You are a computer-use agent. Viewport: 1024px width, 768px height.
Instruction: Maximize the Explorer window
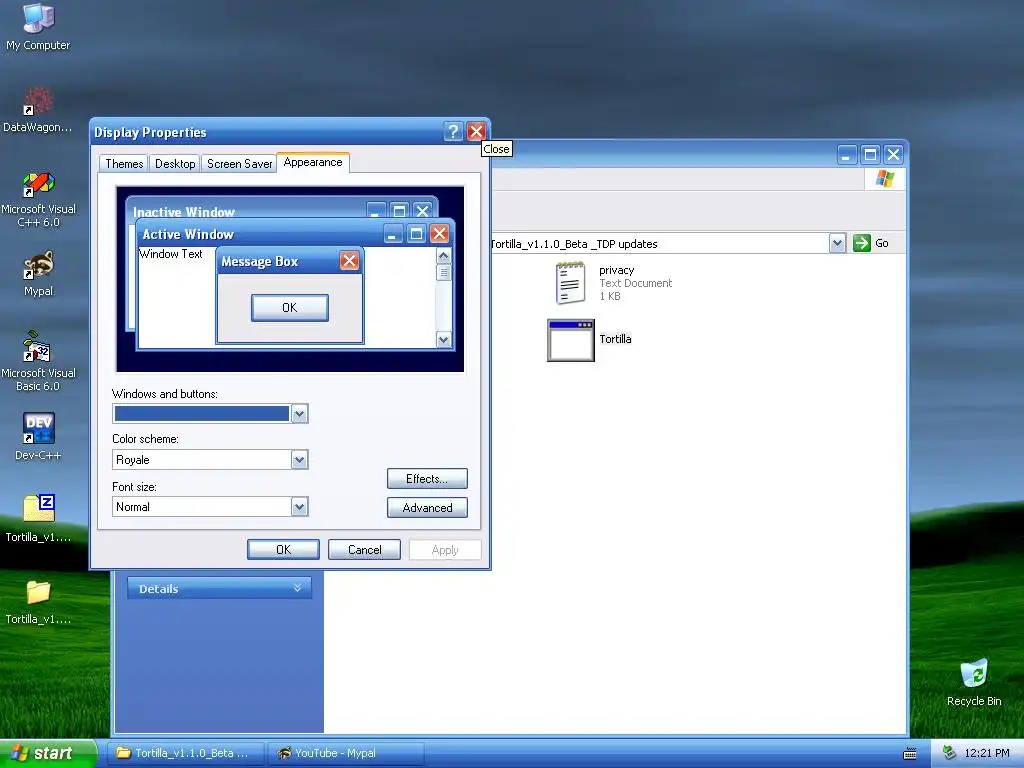[870, 155]
